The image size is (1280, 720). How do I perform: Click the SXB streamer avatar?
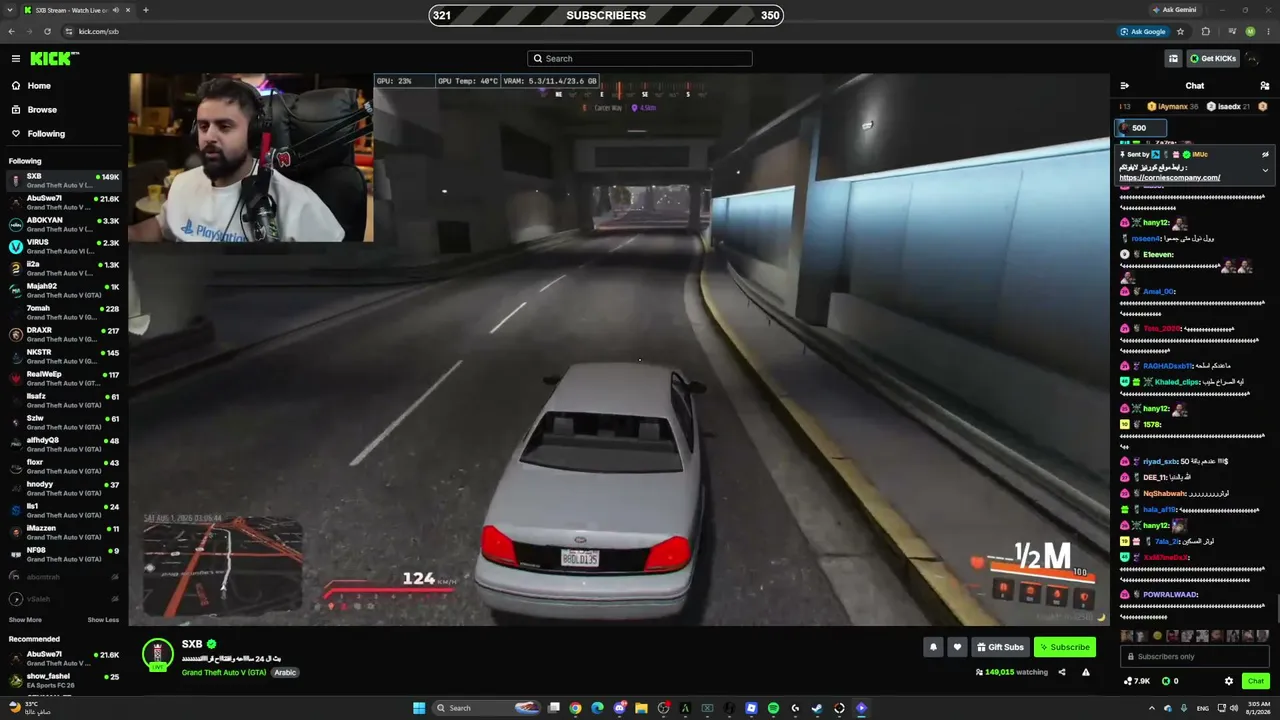point(158,654)
